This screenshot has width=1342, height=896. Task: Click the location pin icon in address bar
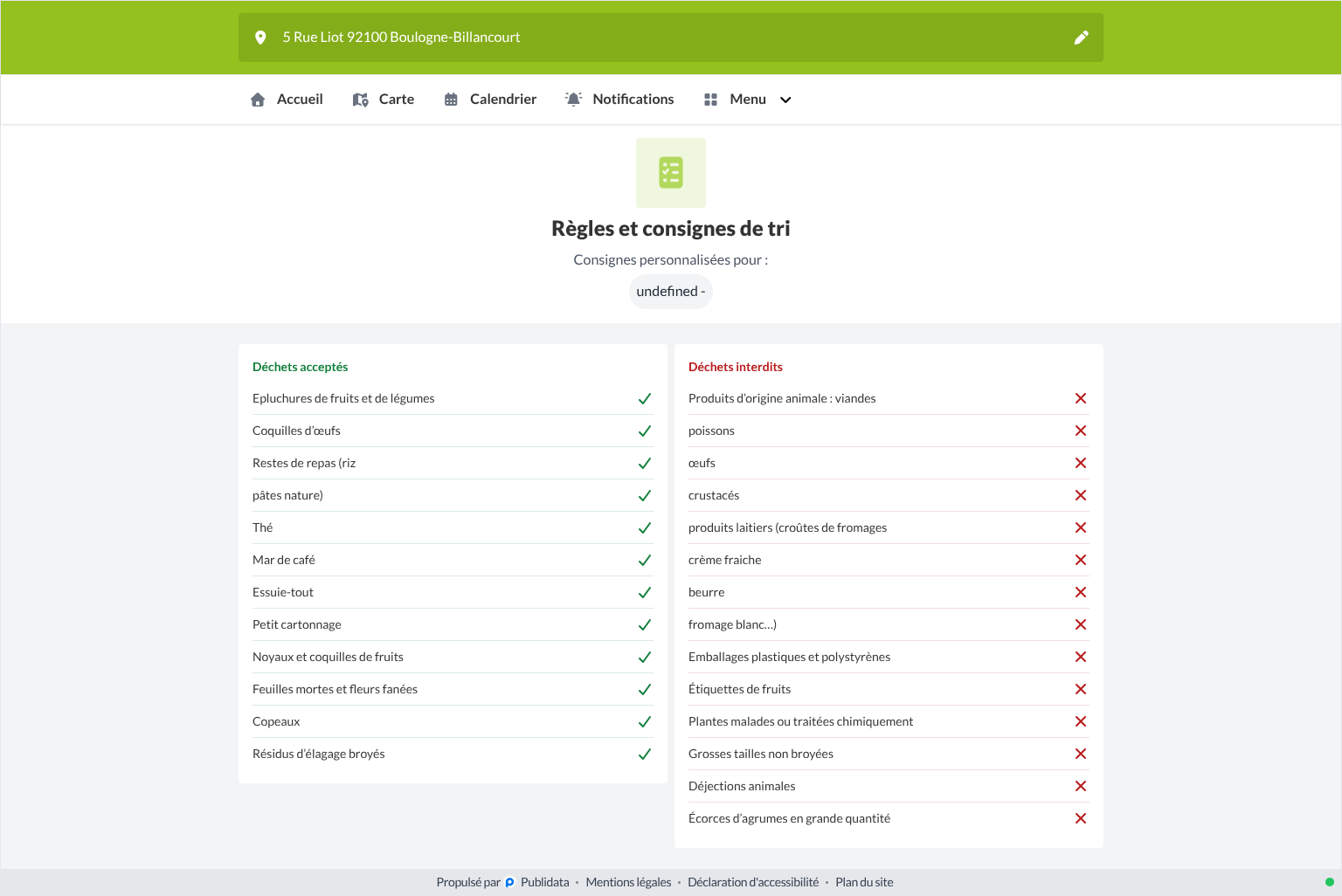[x=260, y=38]
